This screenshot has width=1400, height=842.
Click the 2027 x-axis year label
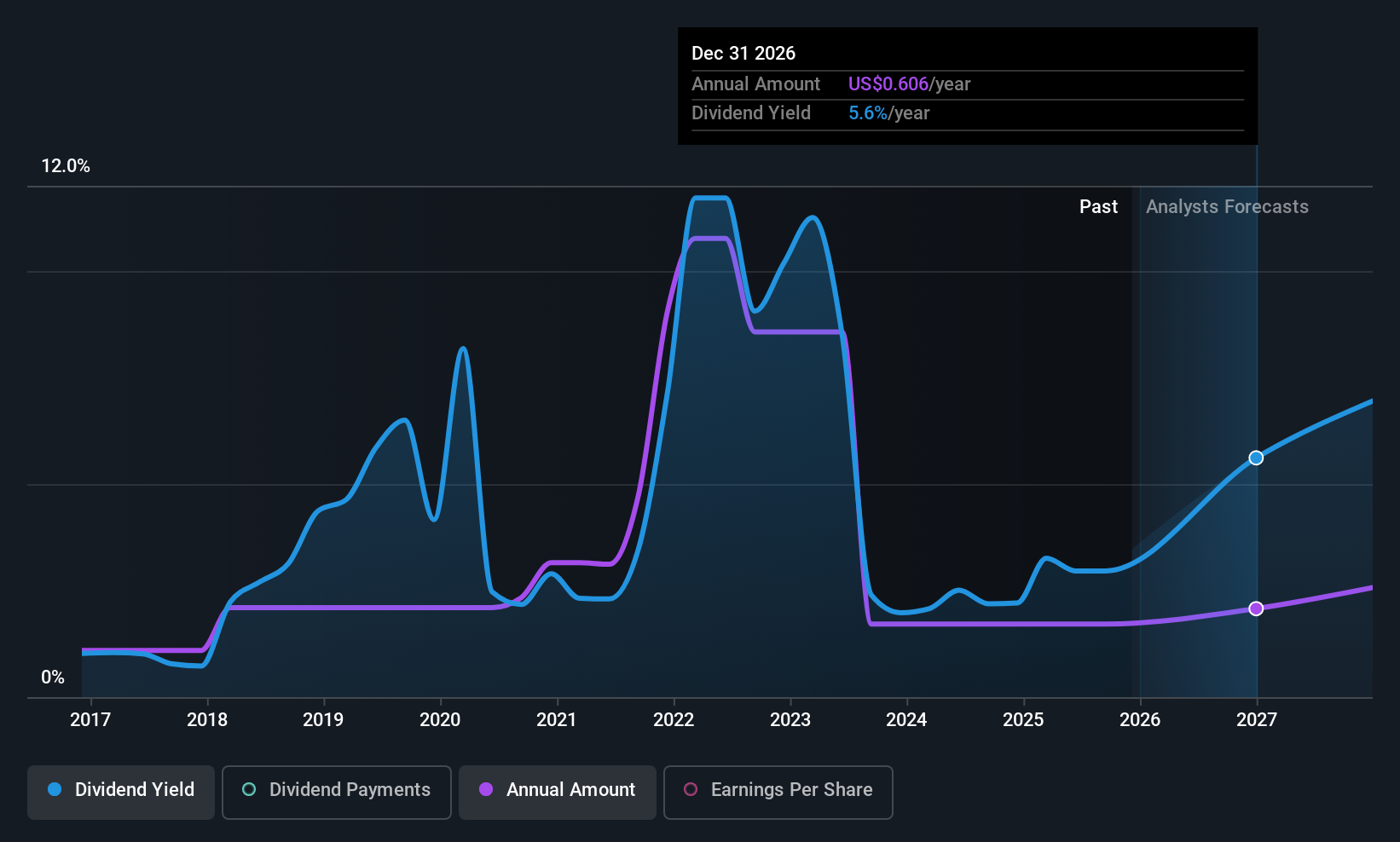pos(1257,720)
